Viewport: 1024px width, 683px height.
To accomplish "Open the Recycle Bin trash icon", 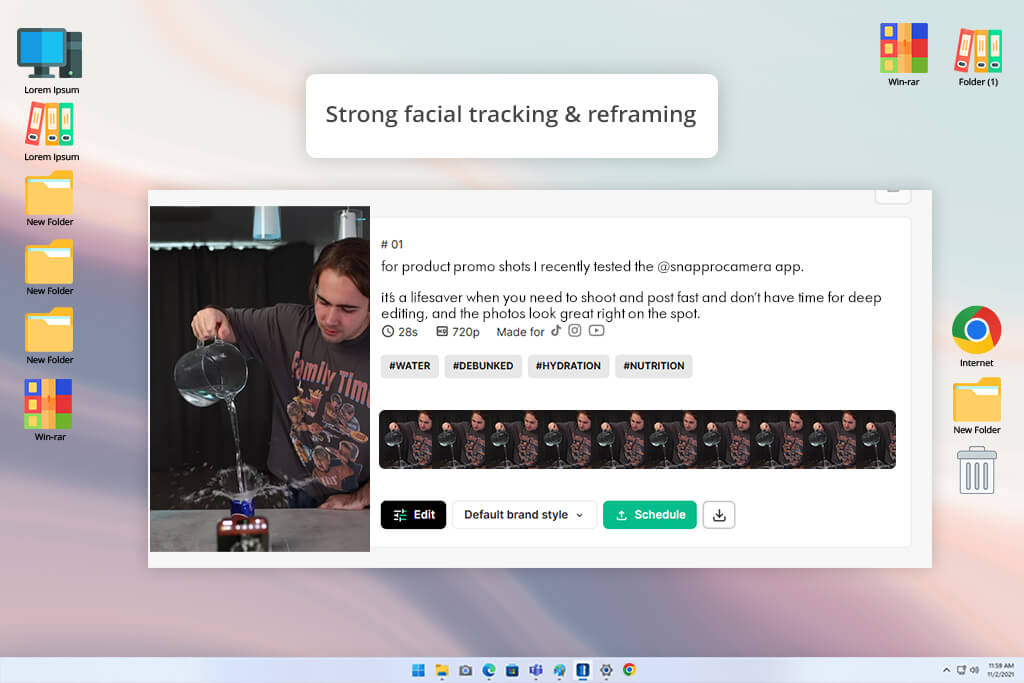I will tap(977, 470).
